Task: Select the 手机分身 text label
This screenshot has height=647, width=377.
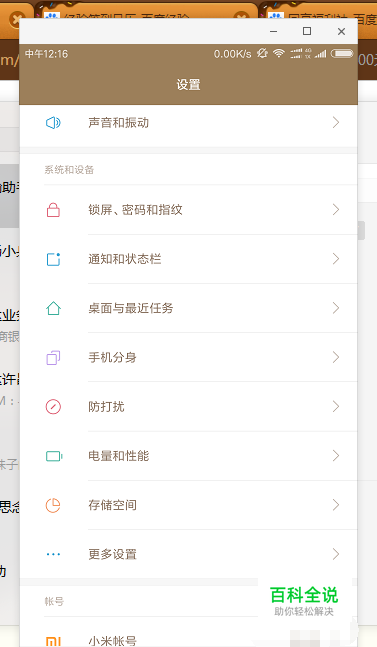Action: (x=112, y=357)
